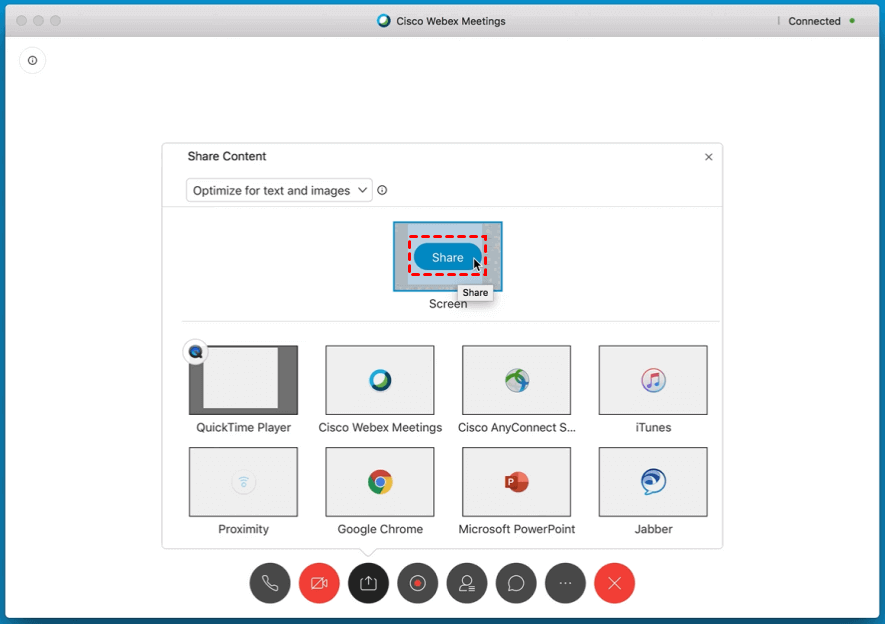Click the Share content toolbar button

[x=368, y=583]
